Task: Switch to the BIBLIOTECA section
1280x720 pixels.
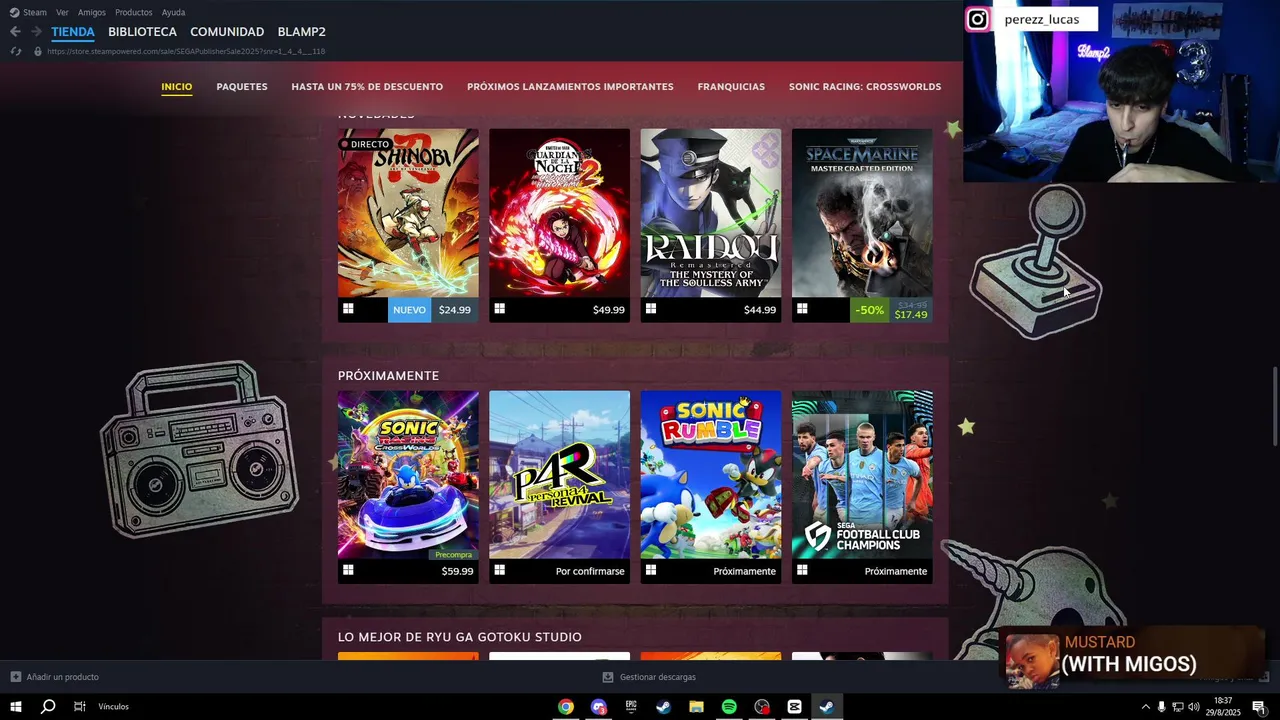Action: [x=142, y=32]
